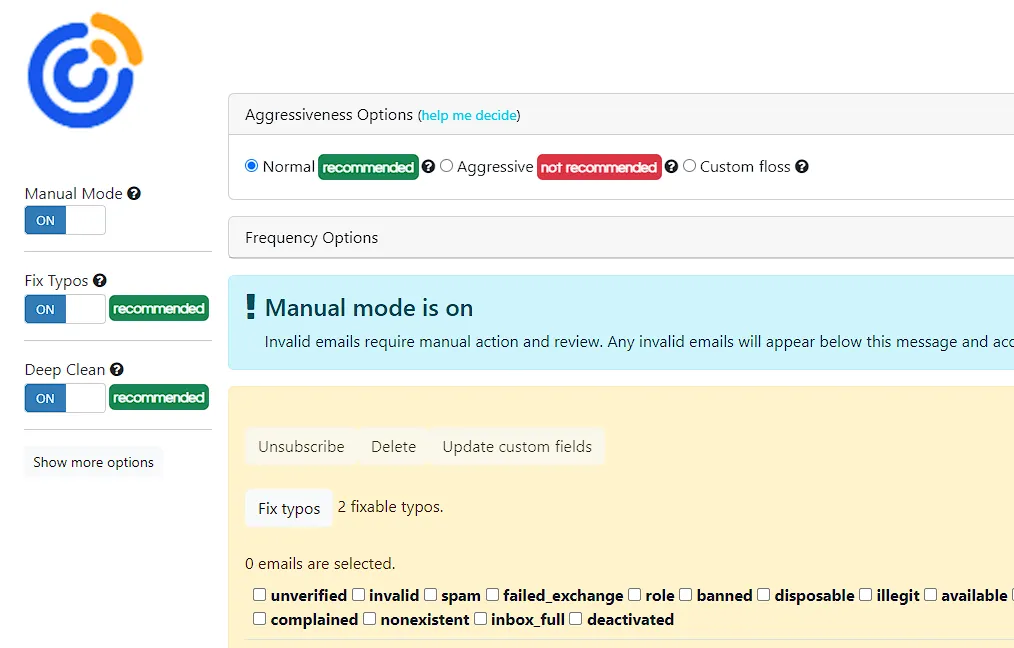1014x648 pixels.
Task: Click the green recommended badge beside Fix Typos
Action: [158, 309]
